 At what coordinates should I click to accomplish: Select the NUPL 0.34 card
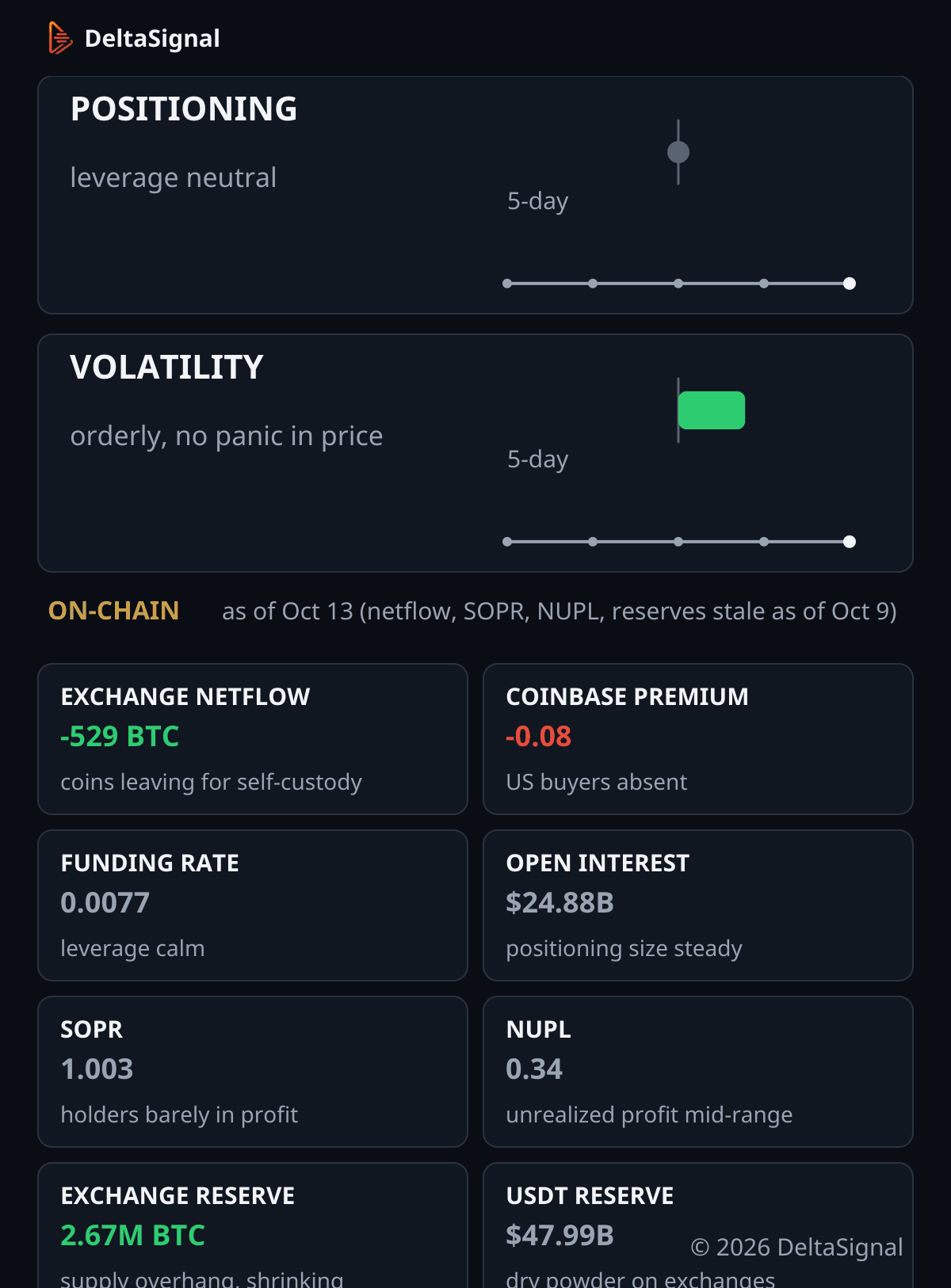click(x=698, y=1072)
